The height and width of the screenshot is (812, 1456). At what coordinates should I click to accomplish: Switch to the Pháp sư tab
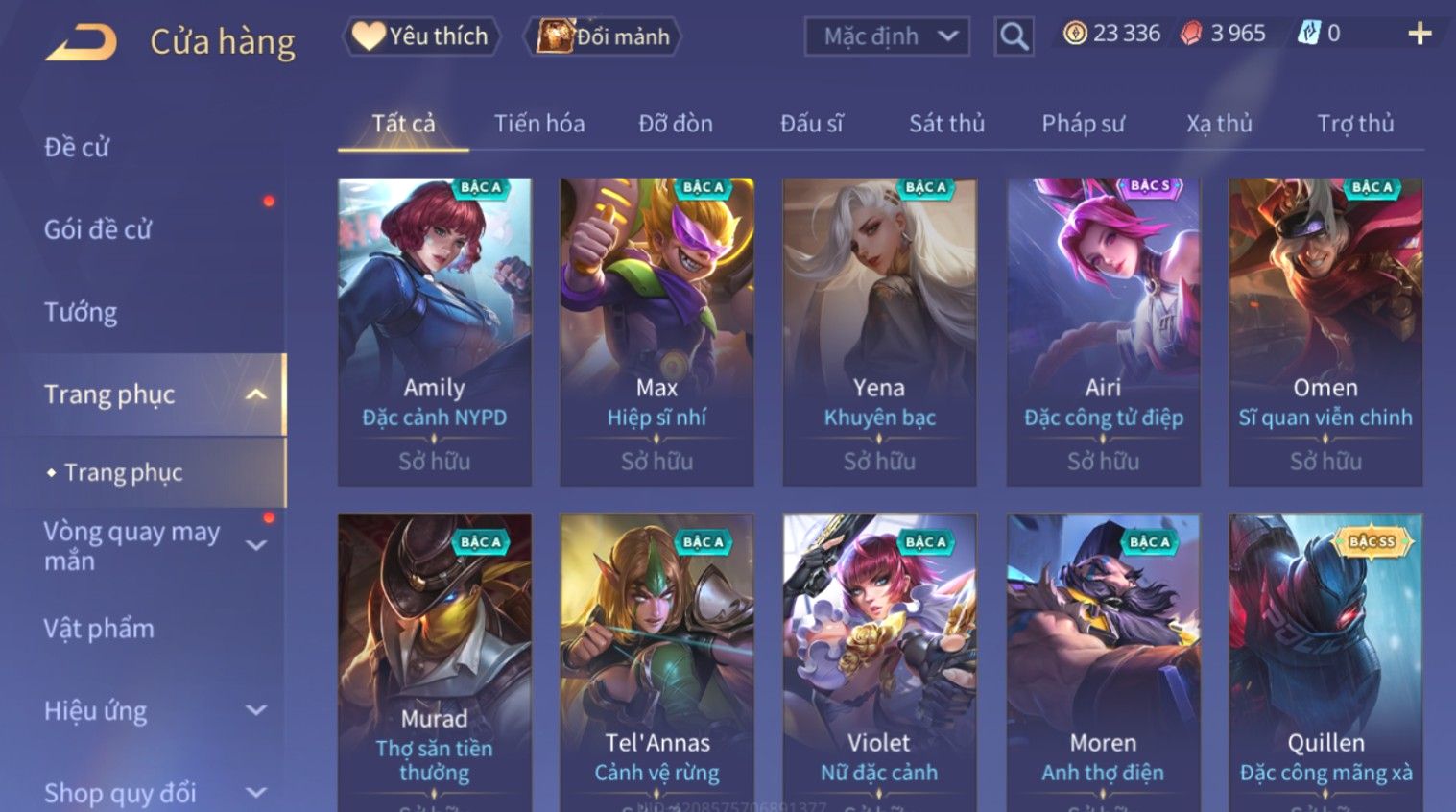tap(1083, 124)
